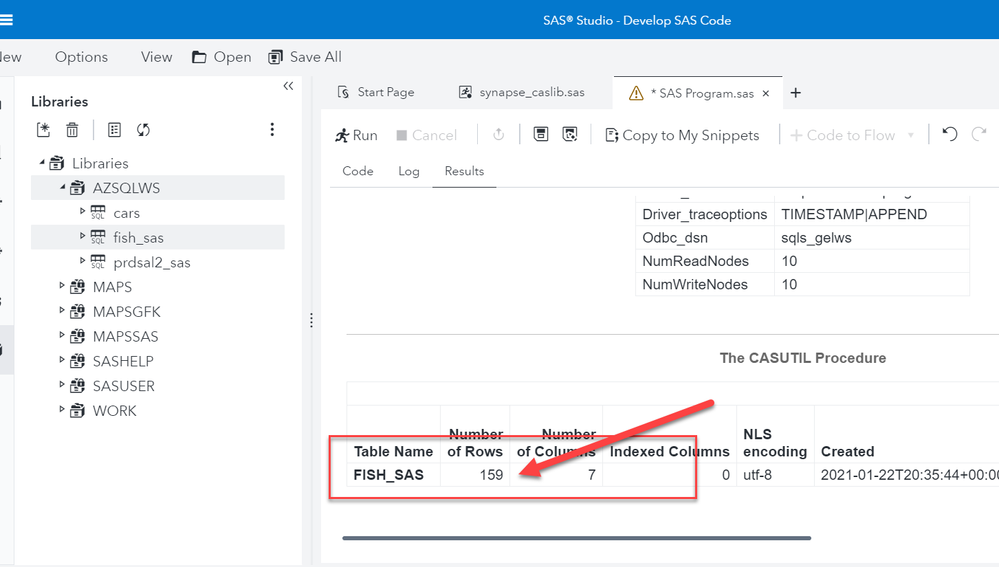Click the library properties icon
Viewport: 999px width, 567px height.
[x=114, y=130]
